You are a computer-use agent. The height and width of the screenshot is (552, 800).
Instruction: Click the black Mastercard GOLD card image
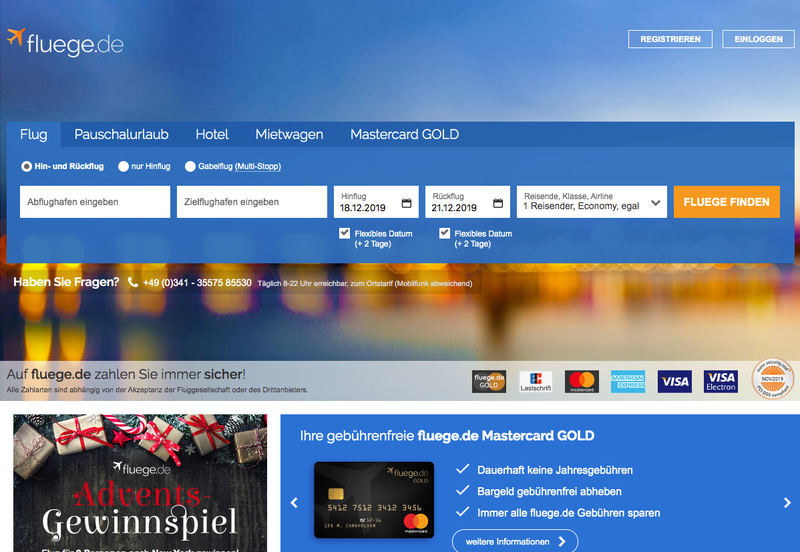pos(374,500)
